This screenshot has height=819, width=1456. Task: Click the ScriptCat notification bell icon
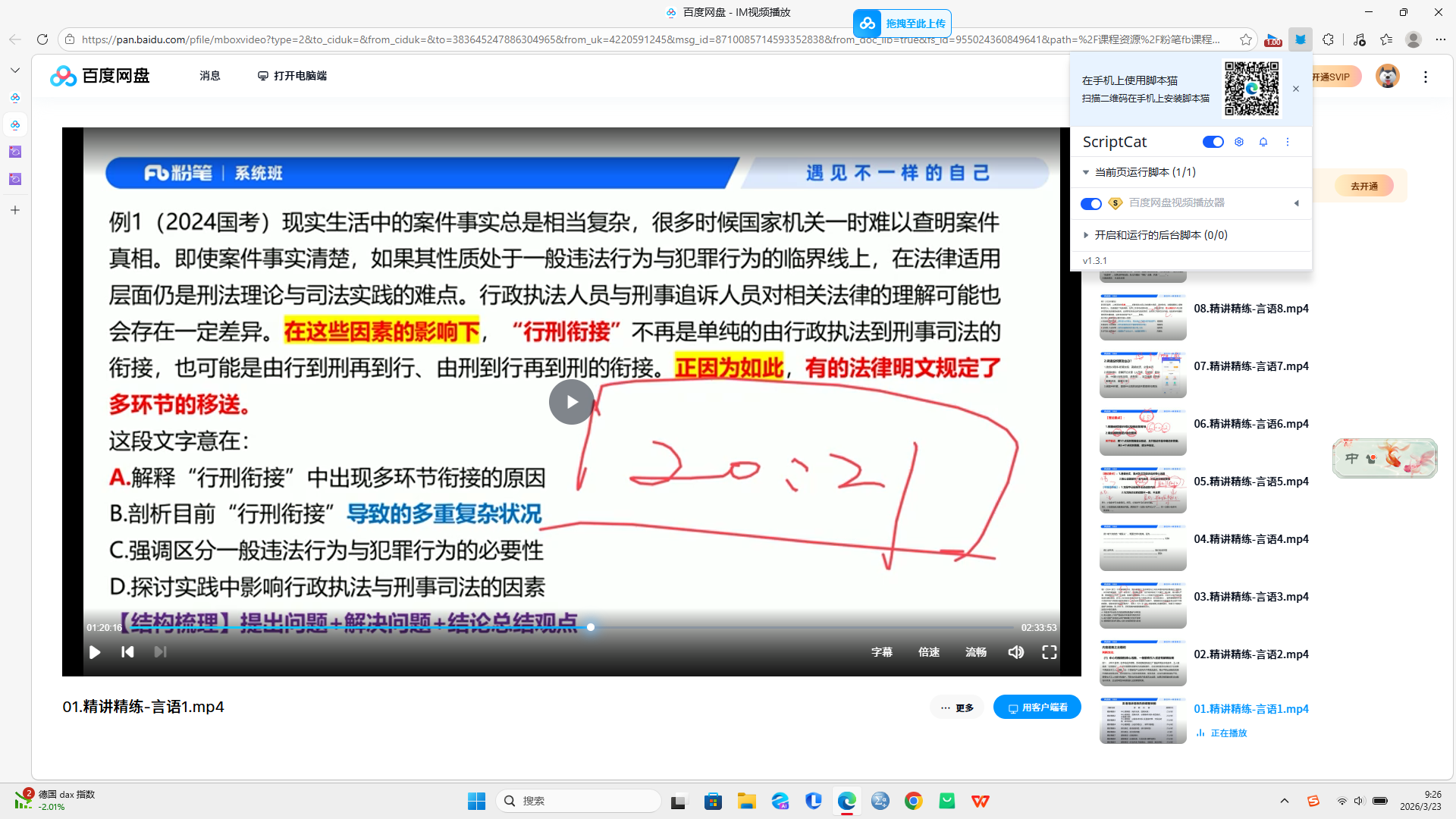tap(1263, 142)
